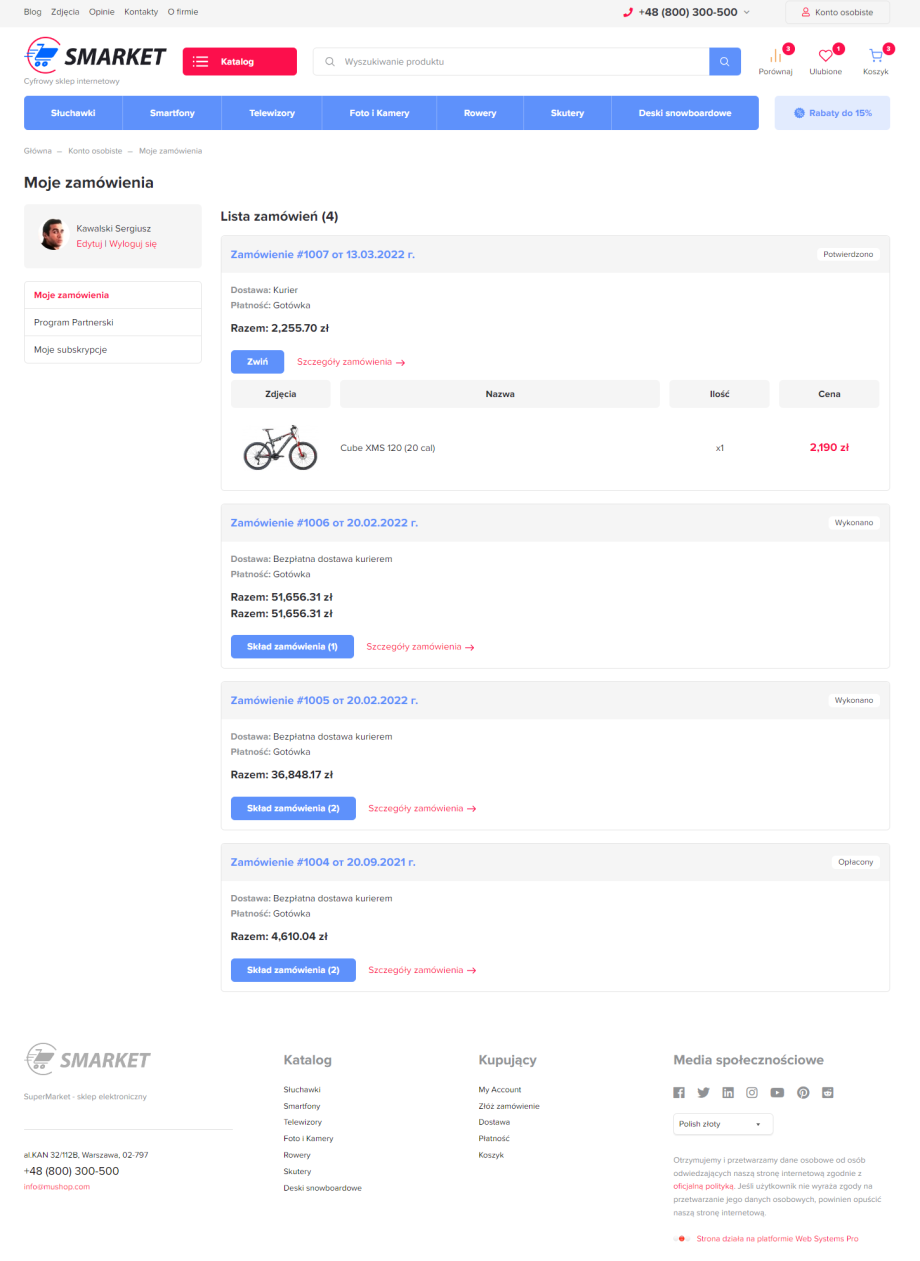Open the Pinterest icon in footer
The height and width of the screenshot is (1261, 920).
point(803,1093)
